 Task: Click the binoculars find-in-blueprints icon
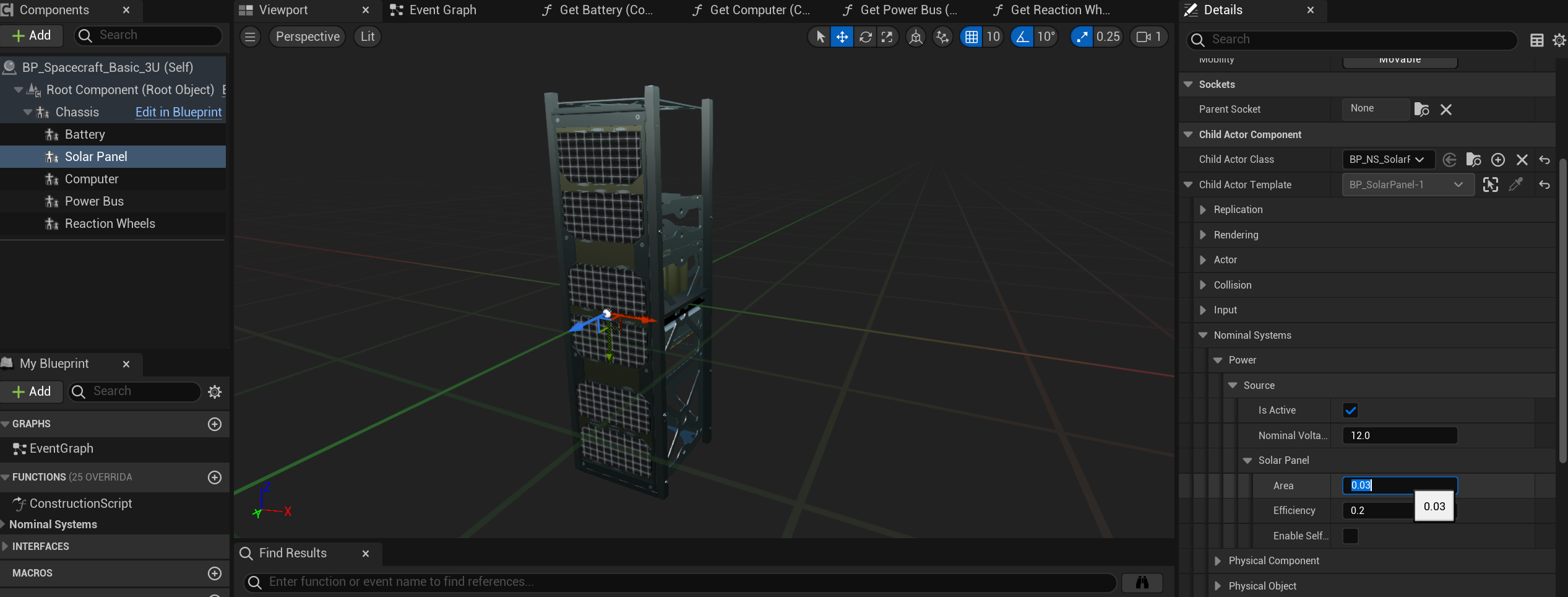(x=1142, y=582)
